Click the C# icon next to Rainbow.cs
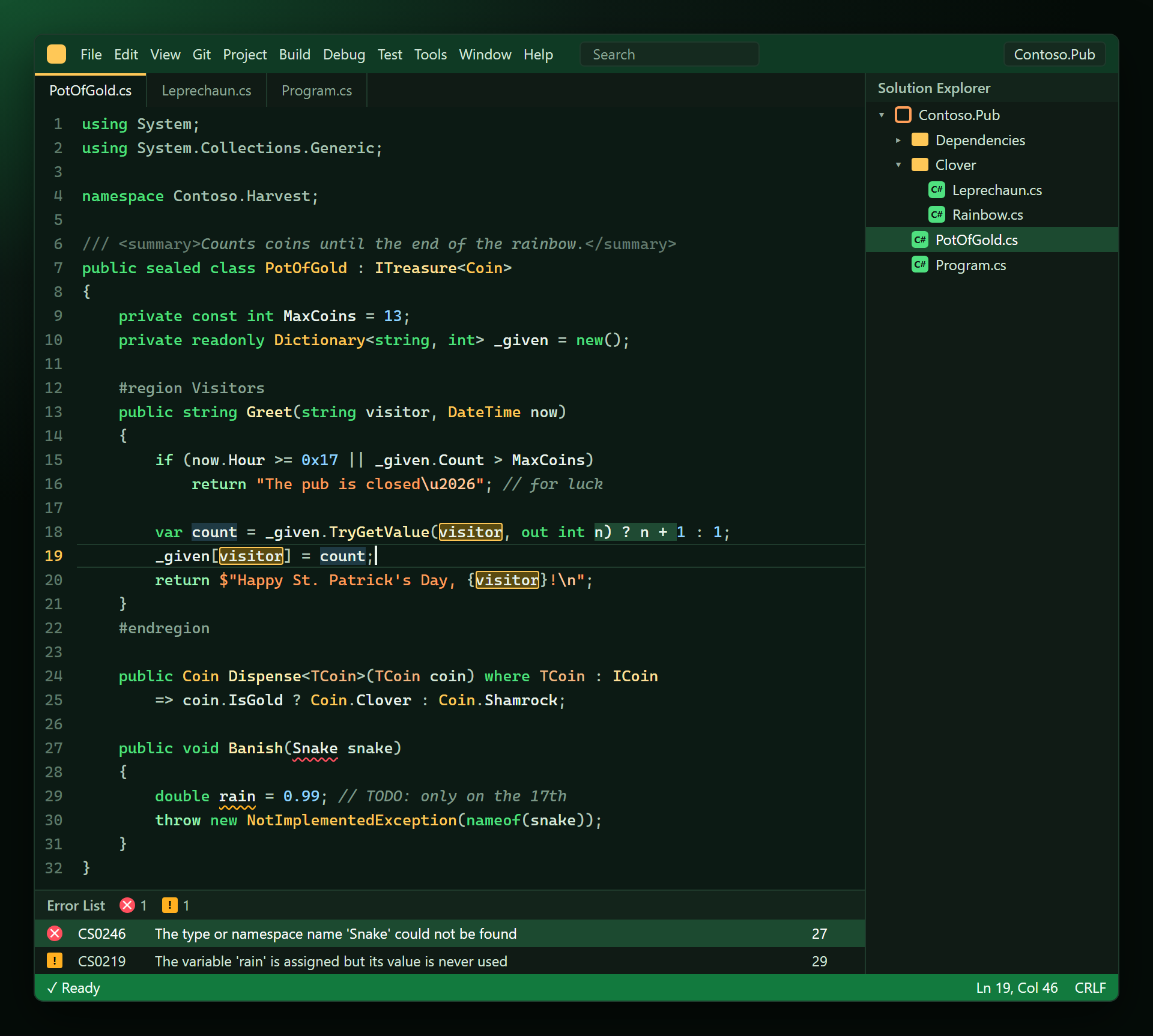Image resolution: width=1153 pixels, height=1036 pixels. point(937,214)
